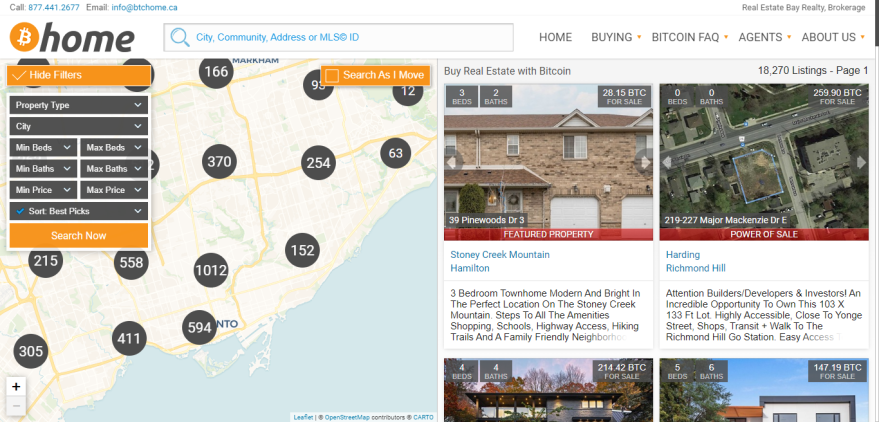Viewport: 879px width, 422px height.
Task: Show previous photo of Major Mackenzie Dr listing
Action: pyautogui.click(x=668, y=163)
